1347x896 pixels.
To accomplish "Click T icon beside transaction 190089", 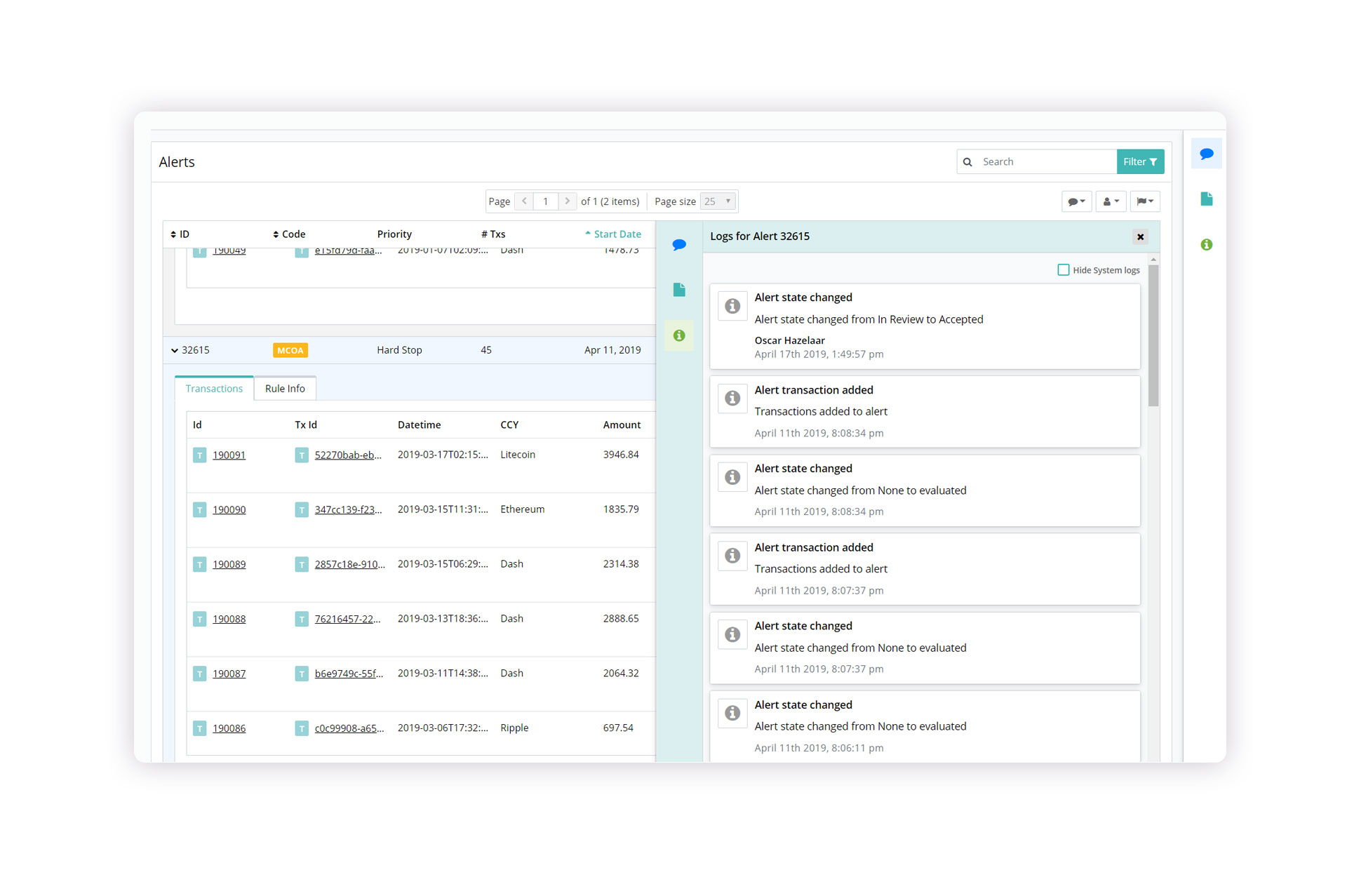I will [x=199, y=565].
